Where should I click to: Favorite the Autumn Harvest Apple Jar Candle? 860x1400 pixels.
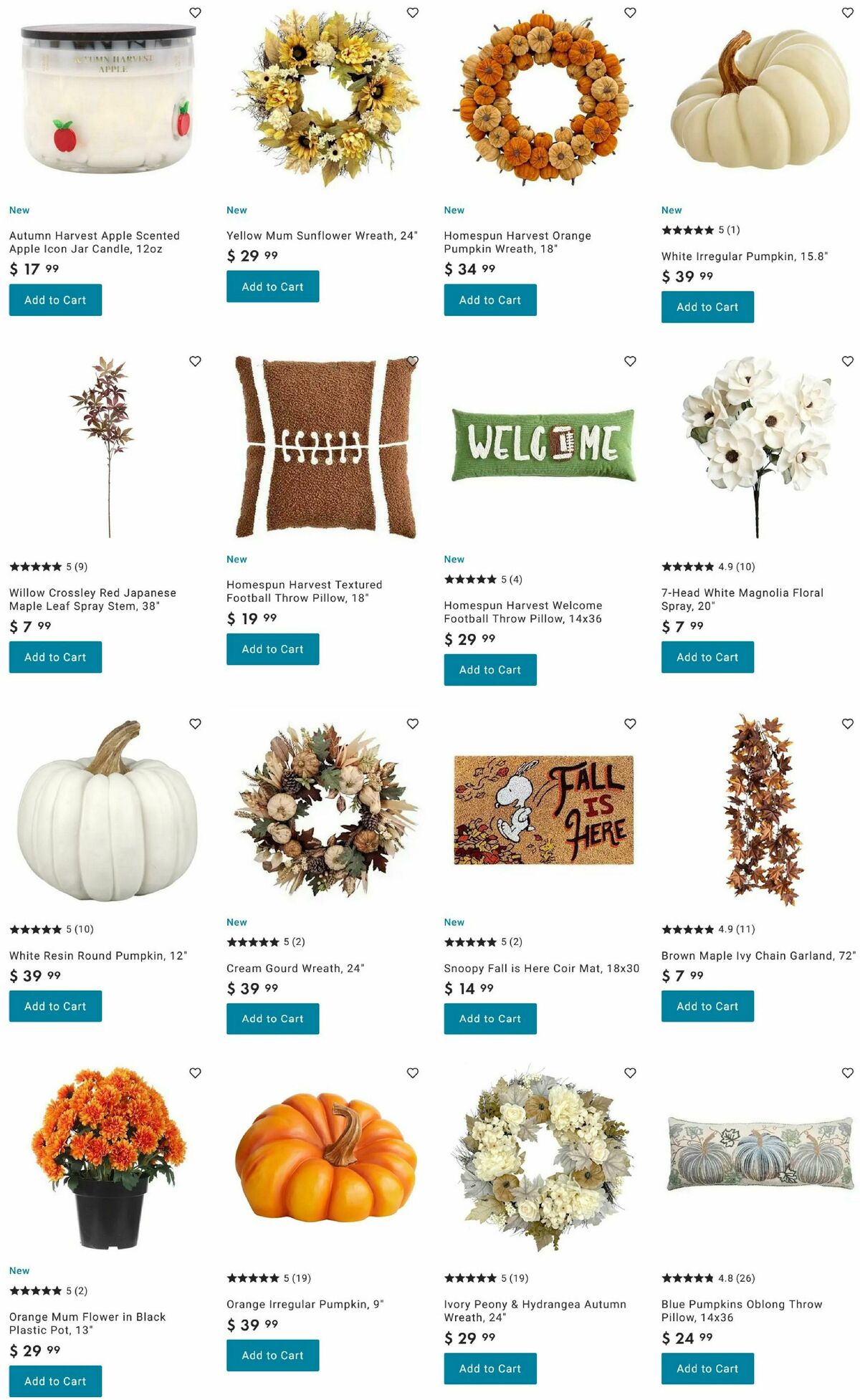click(195, 13)
